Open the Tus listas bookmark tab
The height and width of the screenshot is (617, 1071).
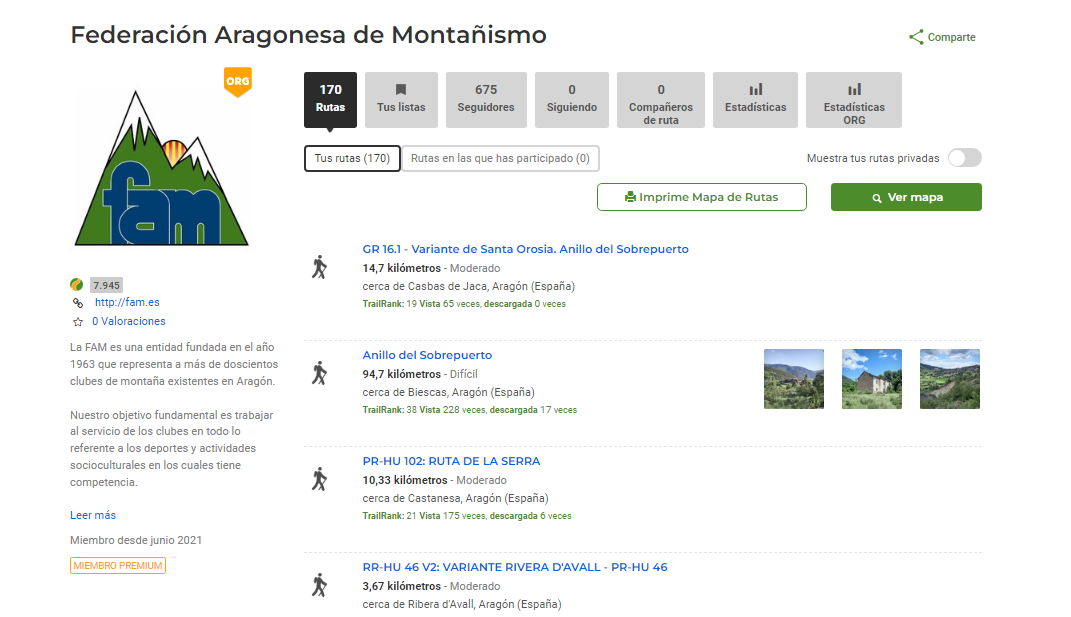coord(401,100)
